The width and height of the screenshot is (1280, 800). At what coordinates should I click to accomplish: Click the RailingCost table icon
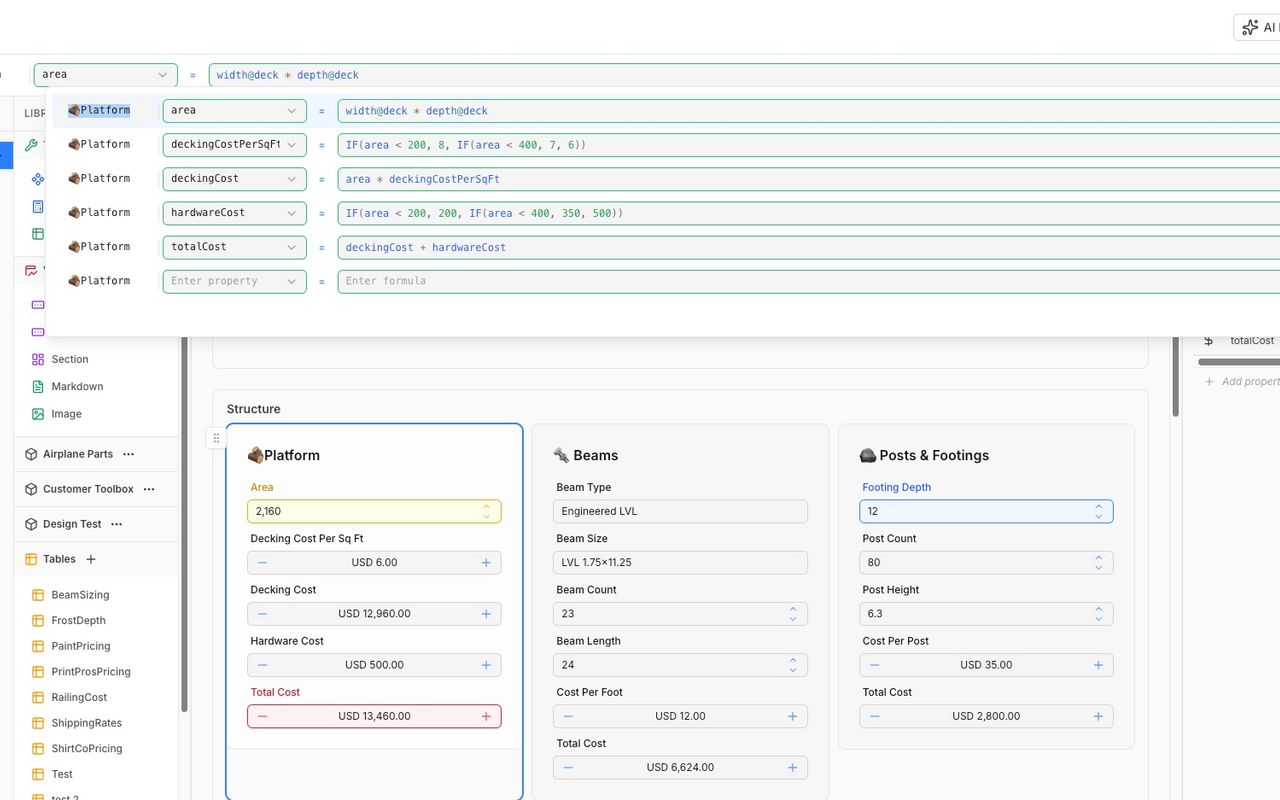click(x=38, y=697)
